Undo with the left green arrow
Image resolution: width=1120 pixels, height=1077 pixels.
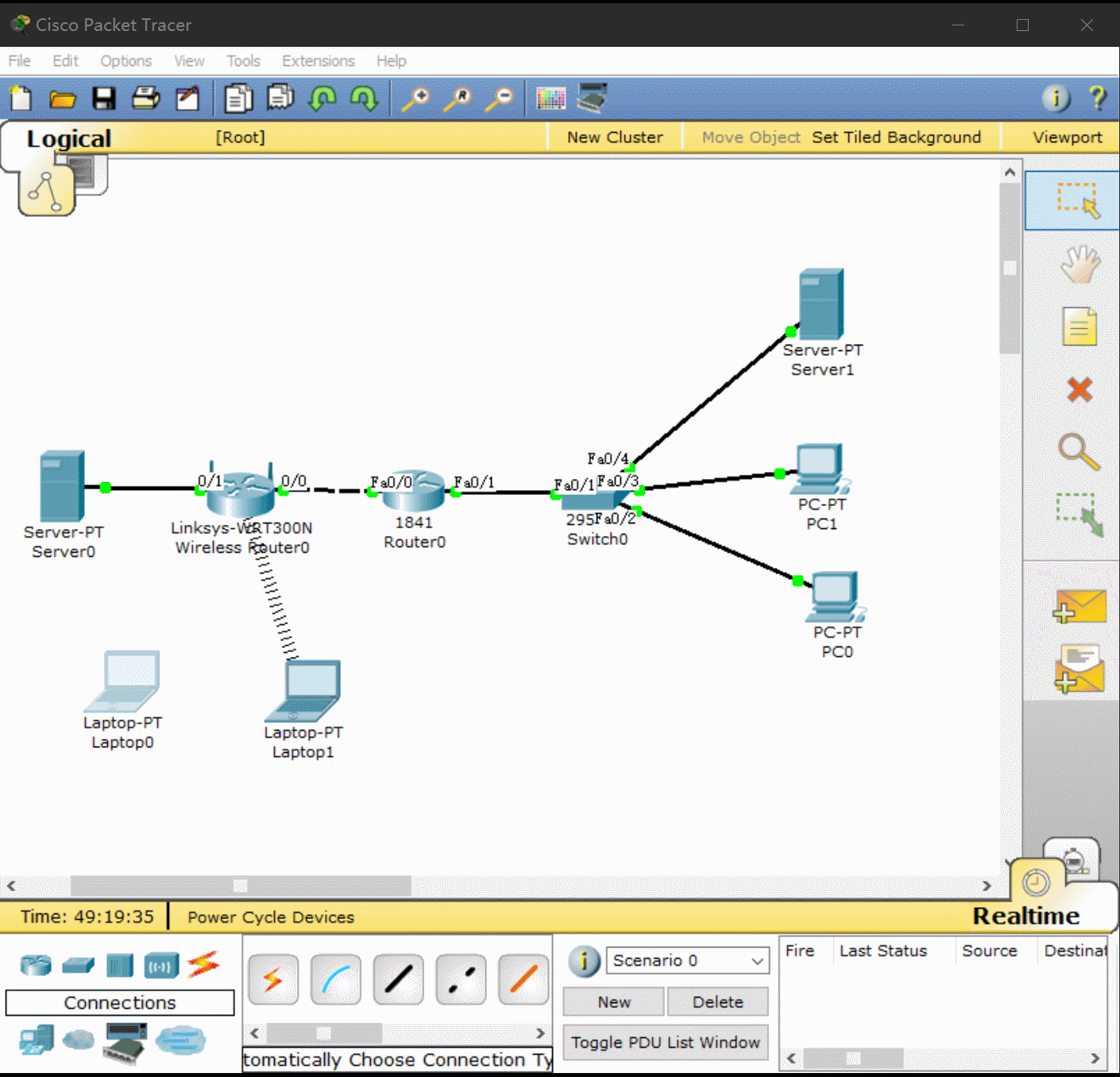tap(322, 98)
